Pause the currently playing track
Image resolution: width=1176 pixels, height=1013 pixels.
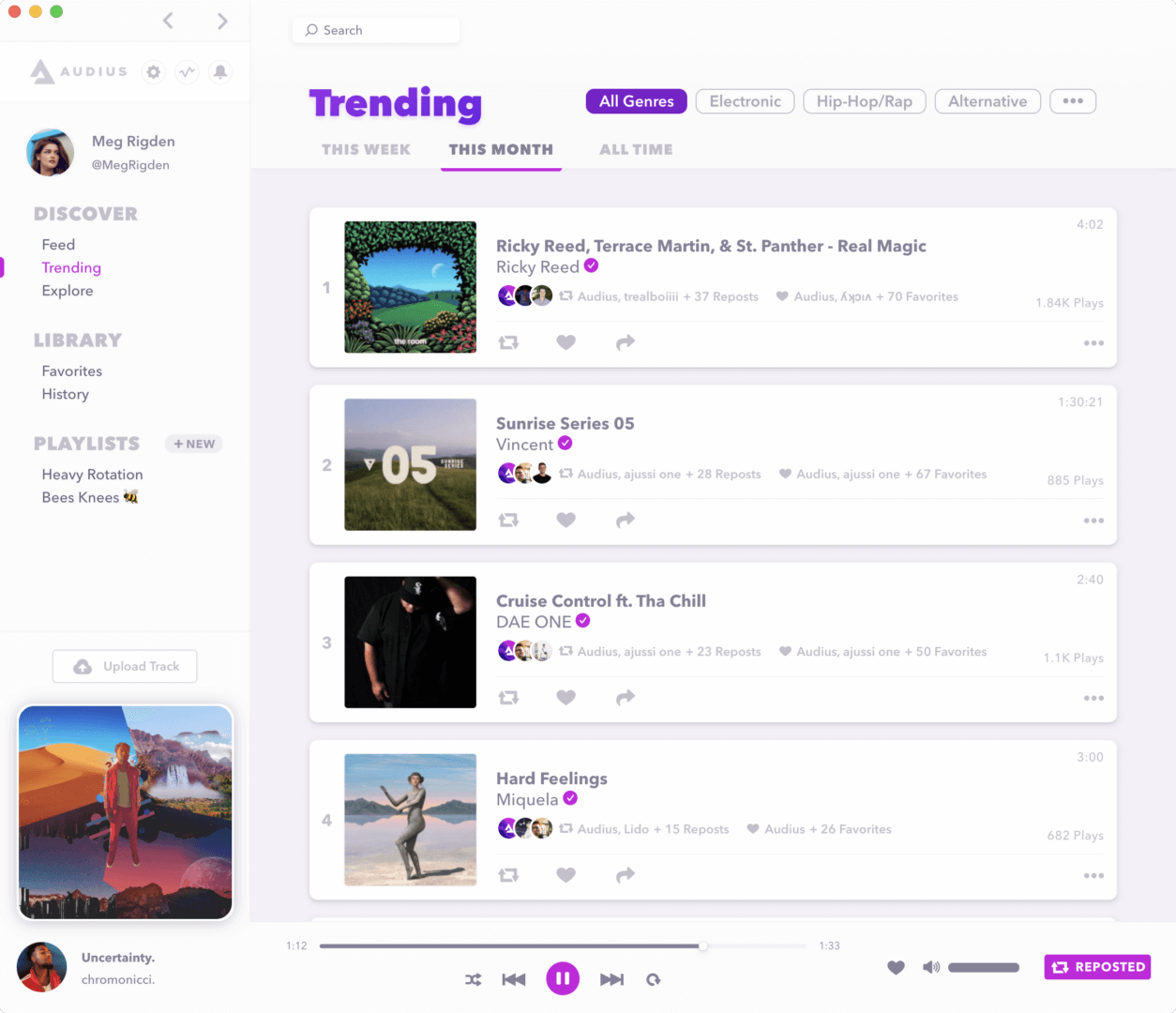[563, 979]
